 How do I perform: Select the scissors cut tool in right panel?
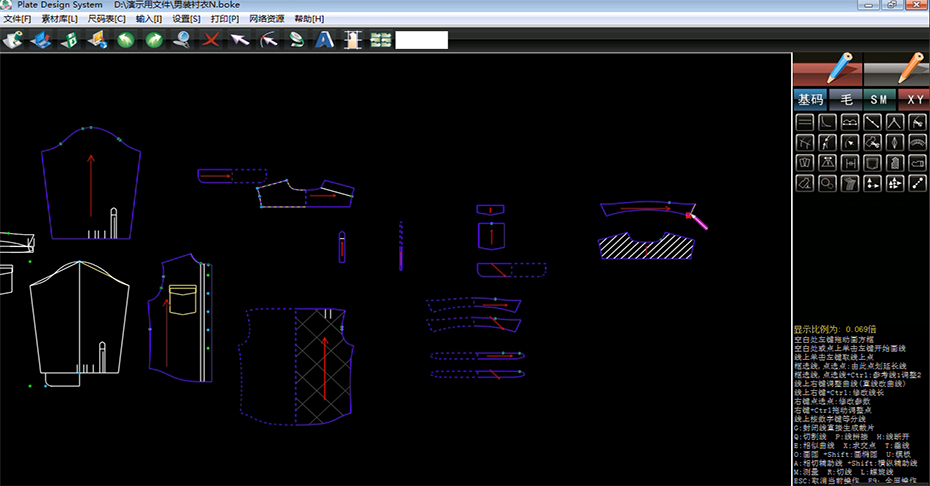(826, 142)
